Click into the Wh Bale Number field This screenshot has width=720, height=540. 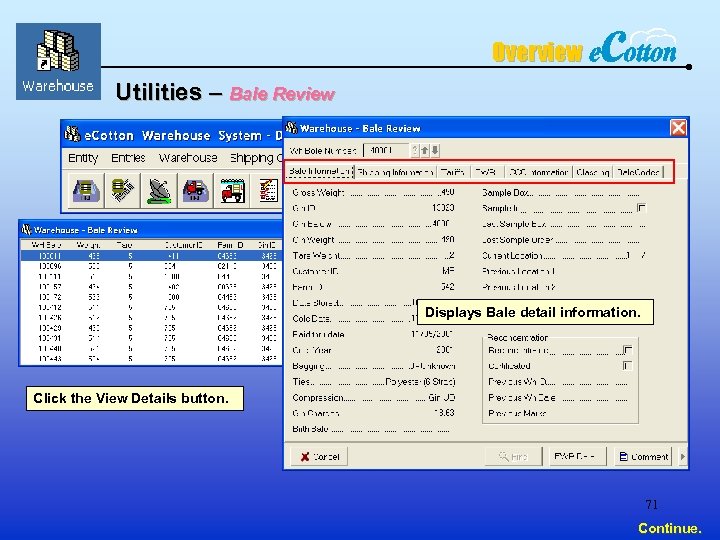[x=386, y=150]
